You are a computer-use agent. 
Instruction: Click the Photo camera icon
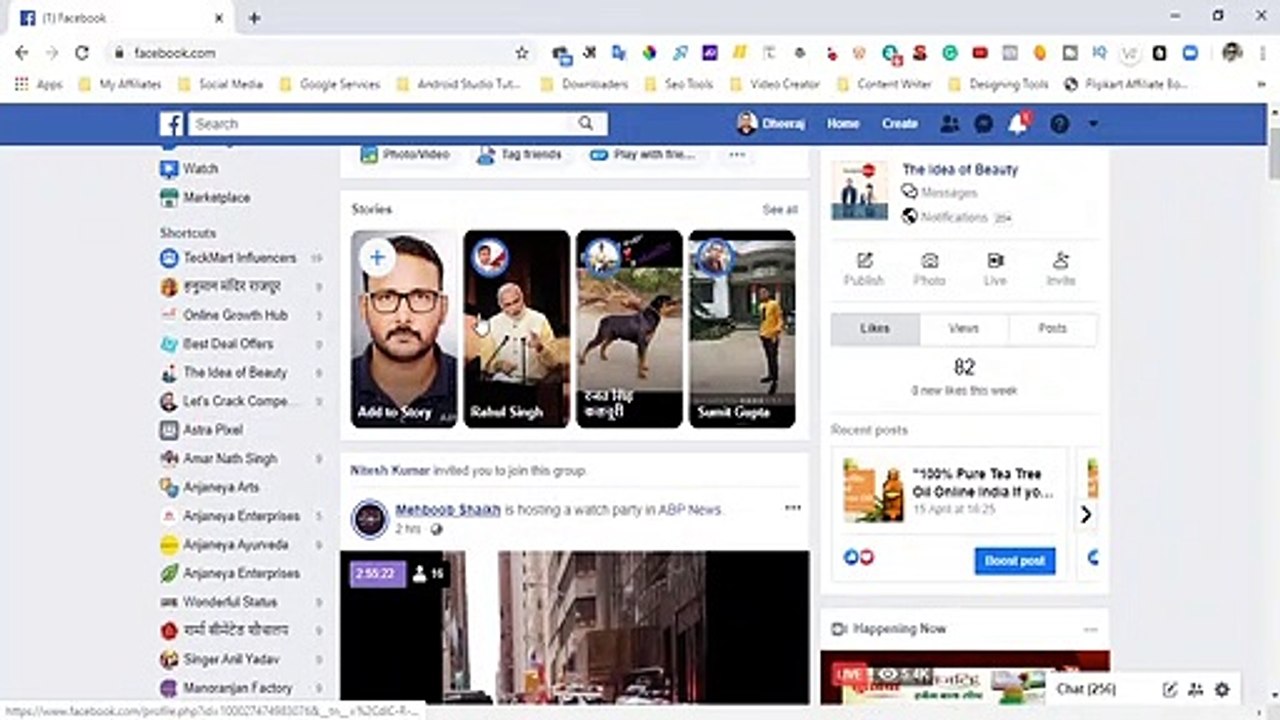[x=929, y=269]
